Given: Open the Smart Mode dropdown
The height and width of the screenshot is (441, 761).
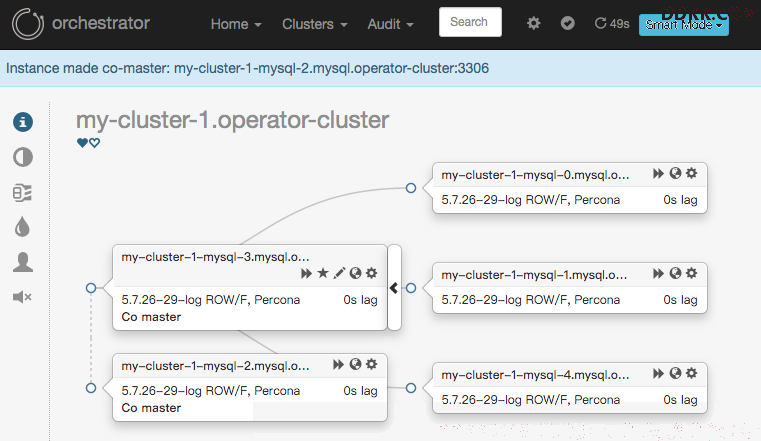Looking at the screenshot, I should point(684,25).
